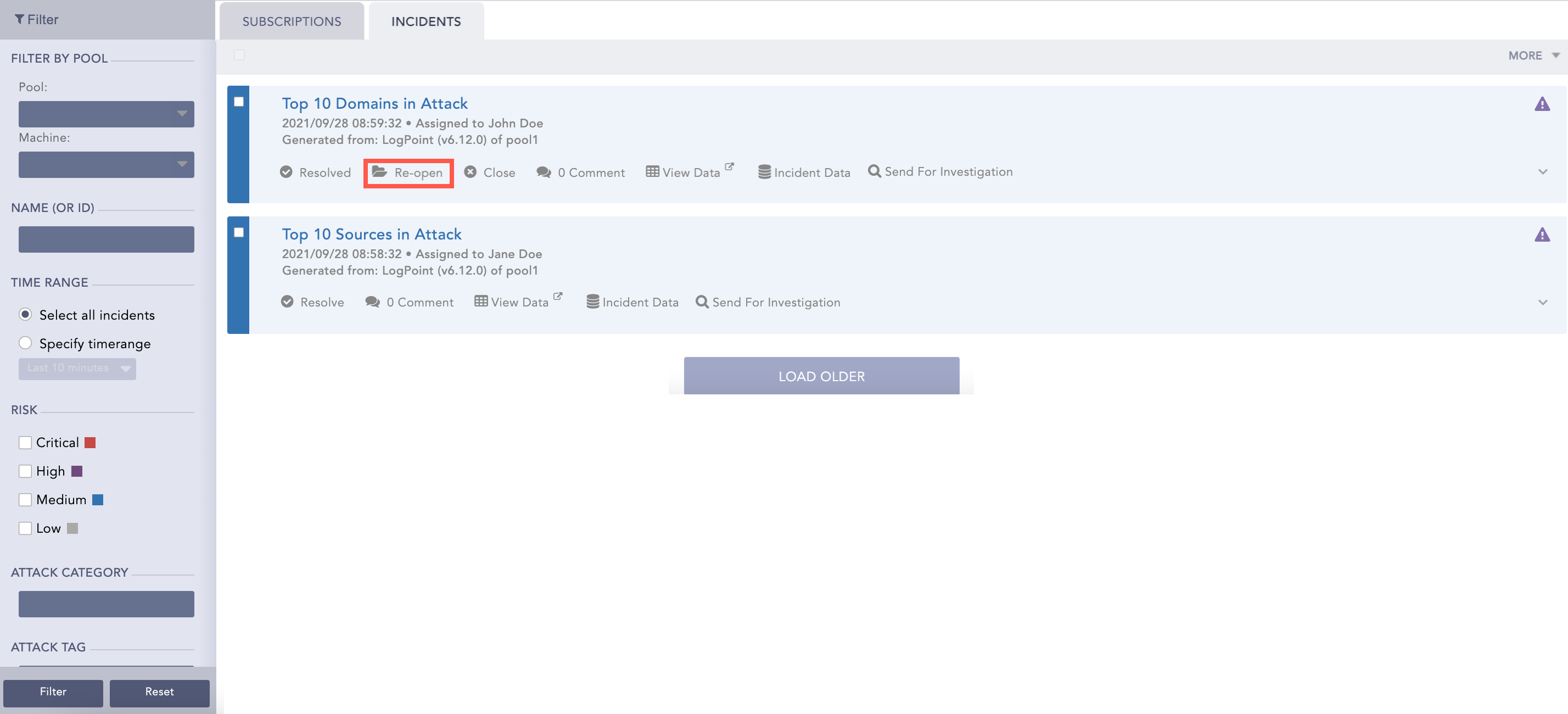Open the Pool selection dropdown
This screenshot has height=714, width=1568.
(106, 114)
